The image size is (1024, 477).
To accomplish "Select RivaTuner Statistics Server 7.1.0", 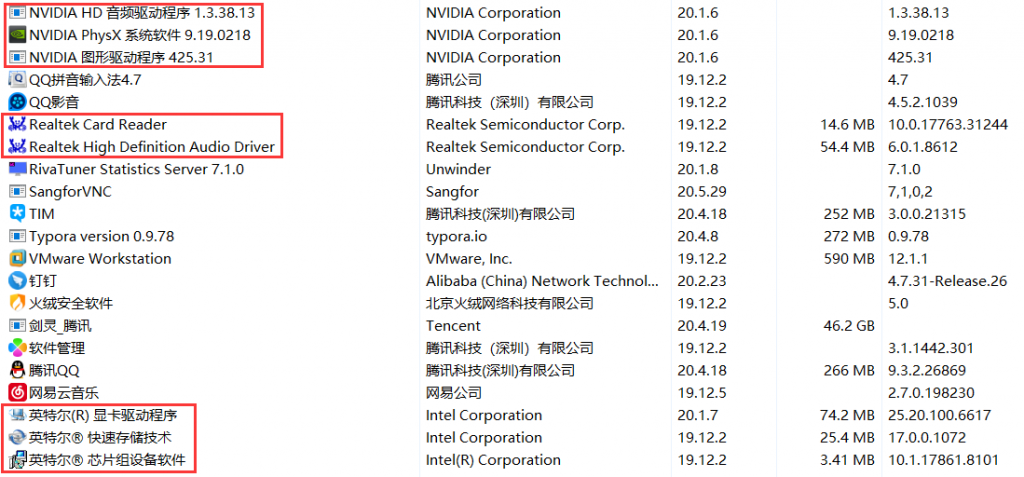I will pyautogui.click(x=136, y=169).
